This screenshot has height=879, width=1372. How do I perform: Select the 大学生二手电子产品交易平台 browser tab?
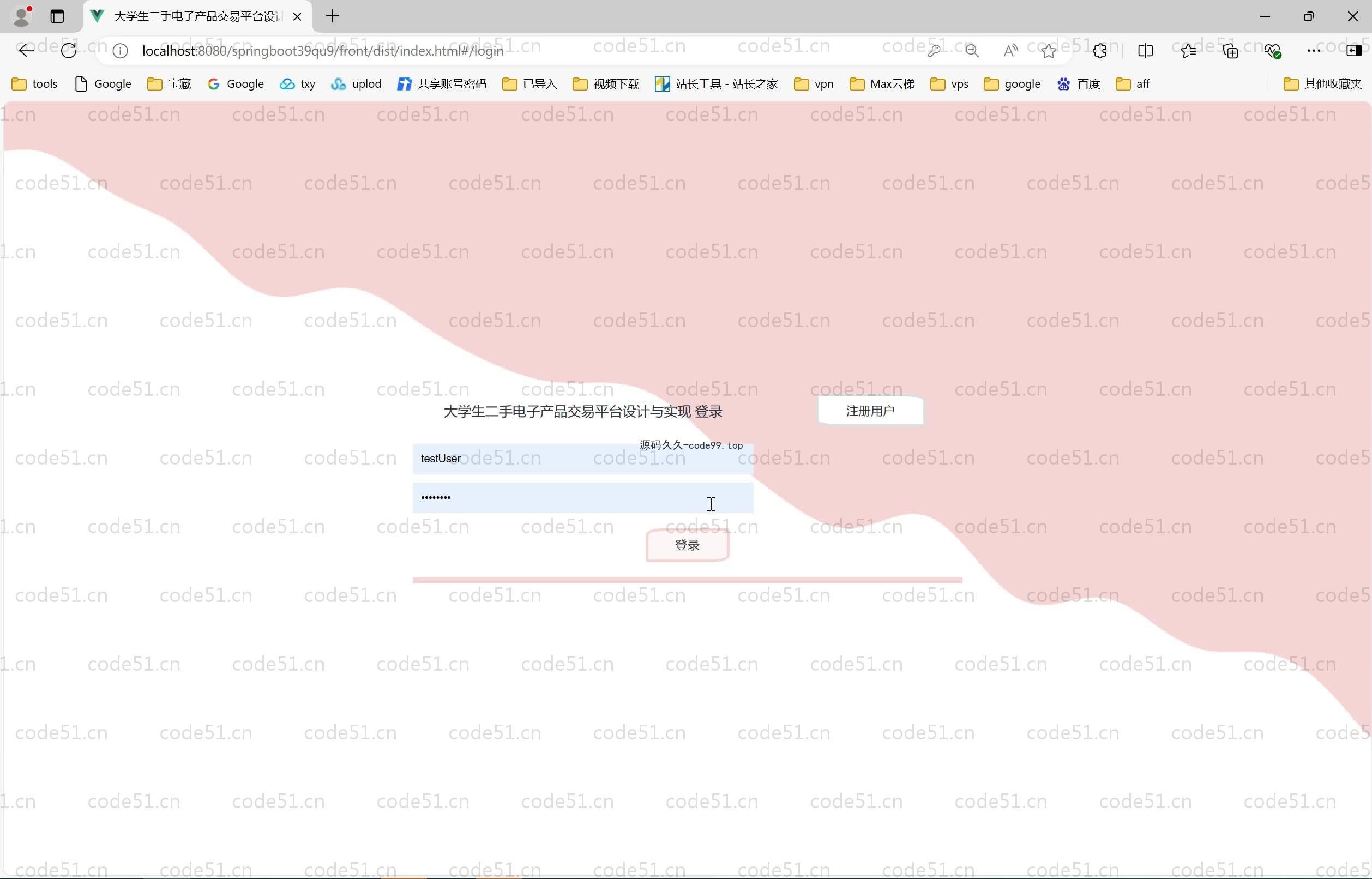click(197, 16)
